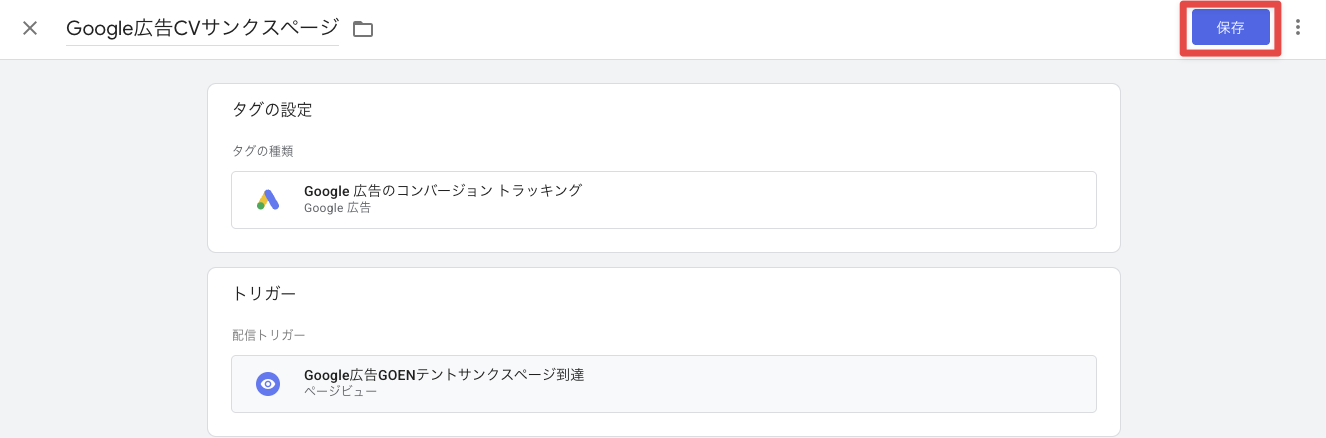
Task: Edit the tag name Google広告CVサンクスページ
Action: (x=201, y=28)
